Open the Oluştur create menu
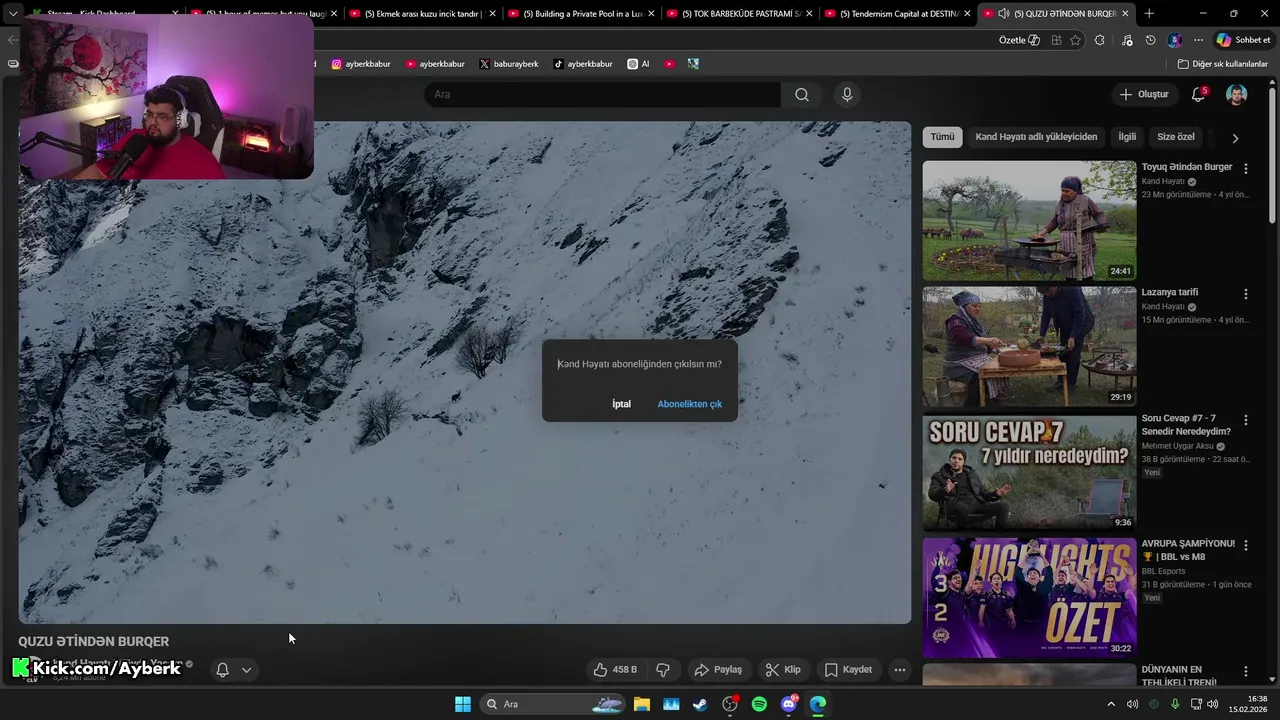 [1144, 94]
